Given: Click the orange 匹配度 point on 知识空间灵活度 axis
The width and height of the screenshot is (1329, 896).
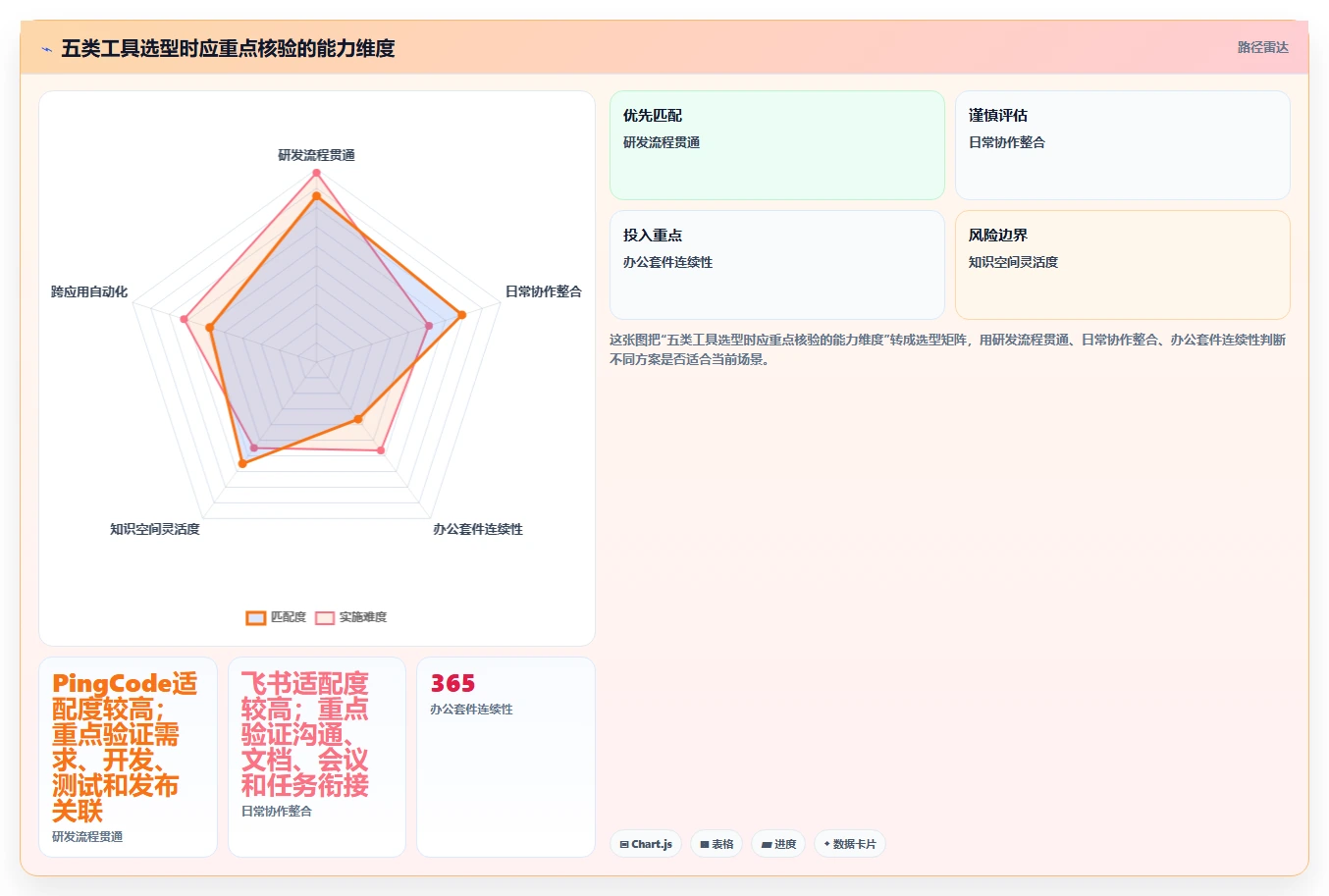Looking at the screenshot, I should click(x=242, y=463).
